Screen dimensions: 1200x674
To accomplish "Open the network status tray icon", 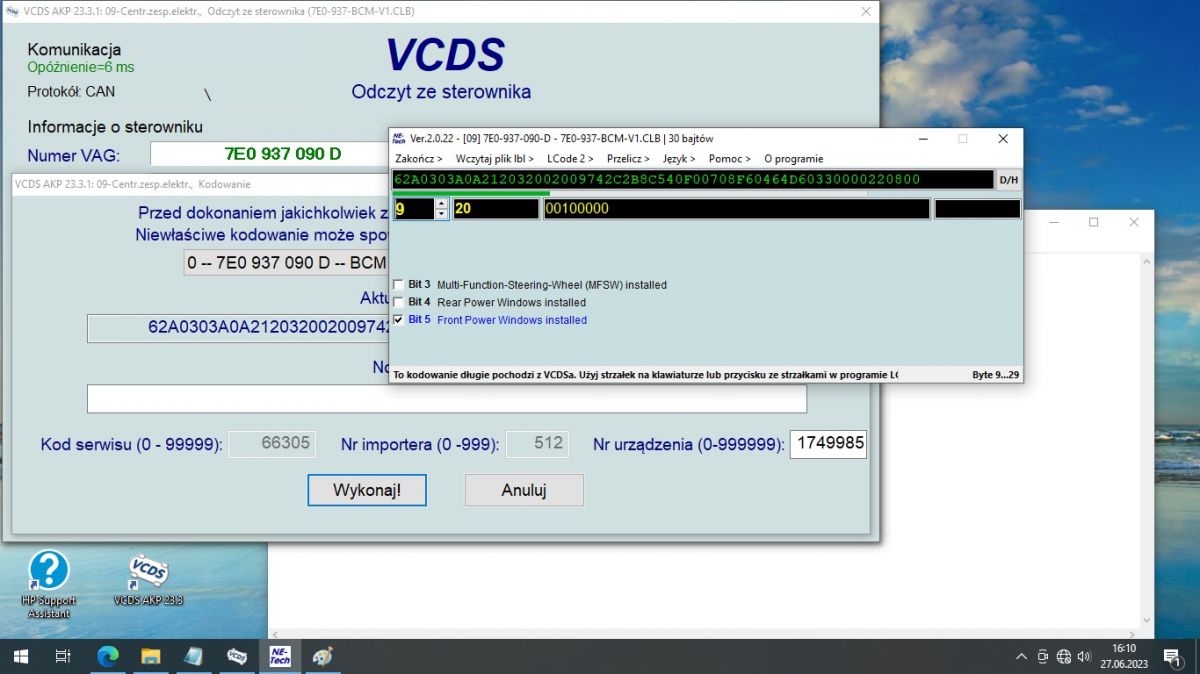I will click(1064, 657).
